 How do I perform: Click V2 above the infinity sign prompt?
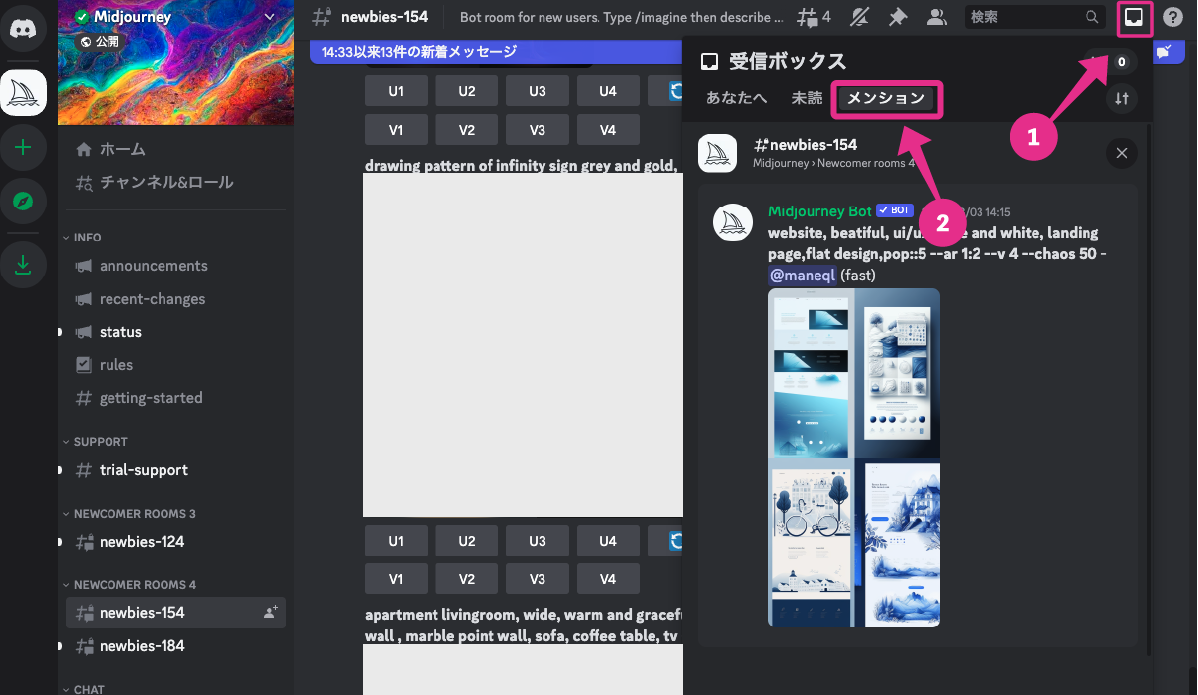click(x=467, y=130)
